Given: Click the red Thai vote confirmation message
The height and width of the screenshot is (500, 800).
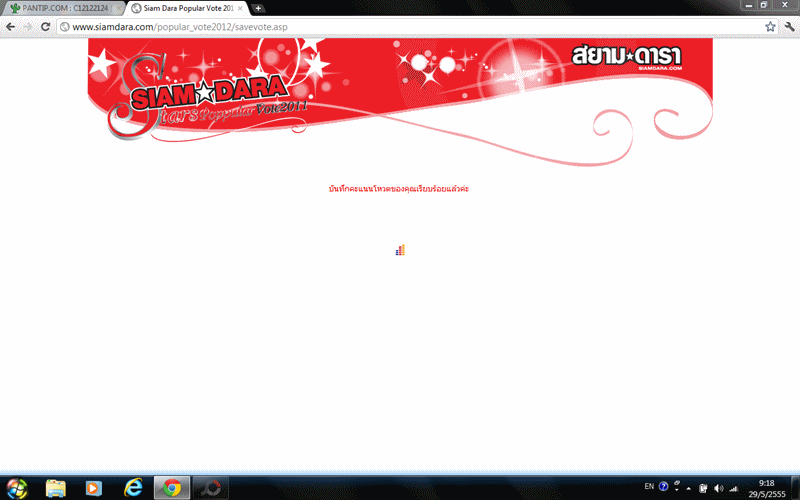Looking at the screenshot, I should point(398,189).
